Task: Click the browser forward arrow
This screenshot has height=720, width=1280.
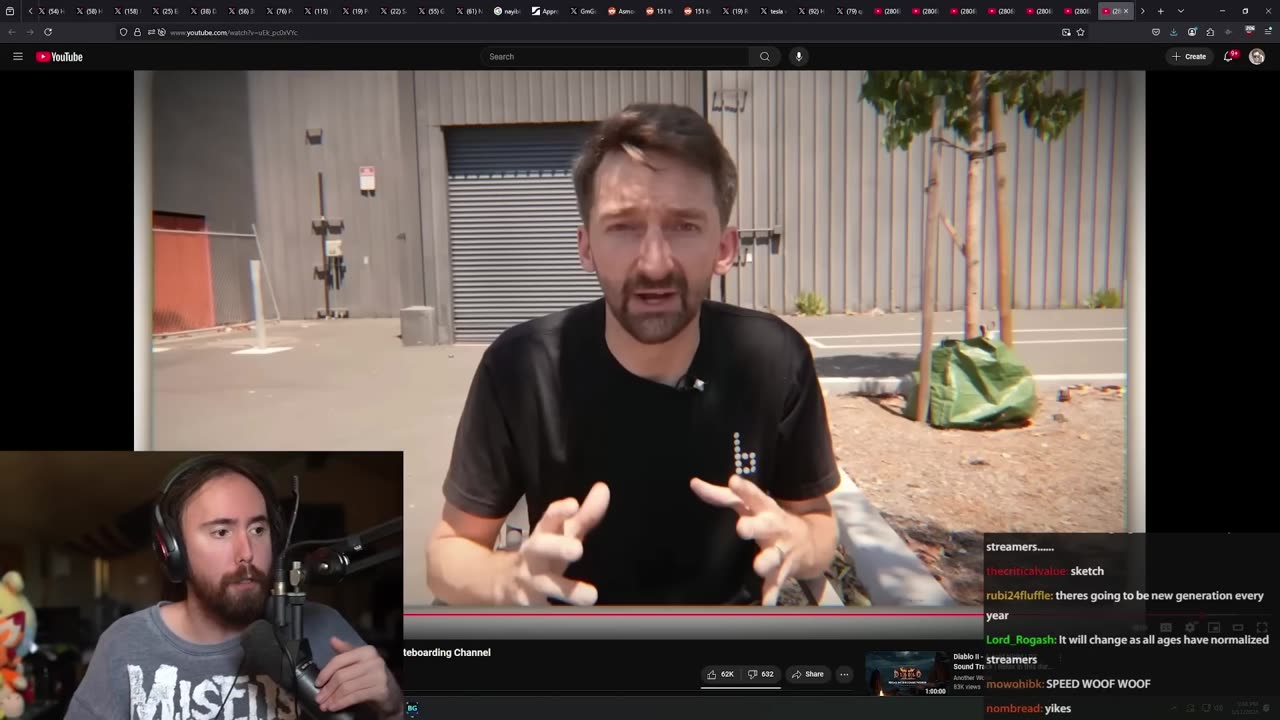Action: tap(29, 32)
